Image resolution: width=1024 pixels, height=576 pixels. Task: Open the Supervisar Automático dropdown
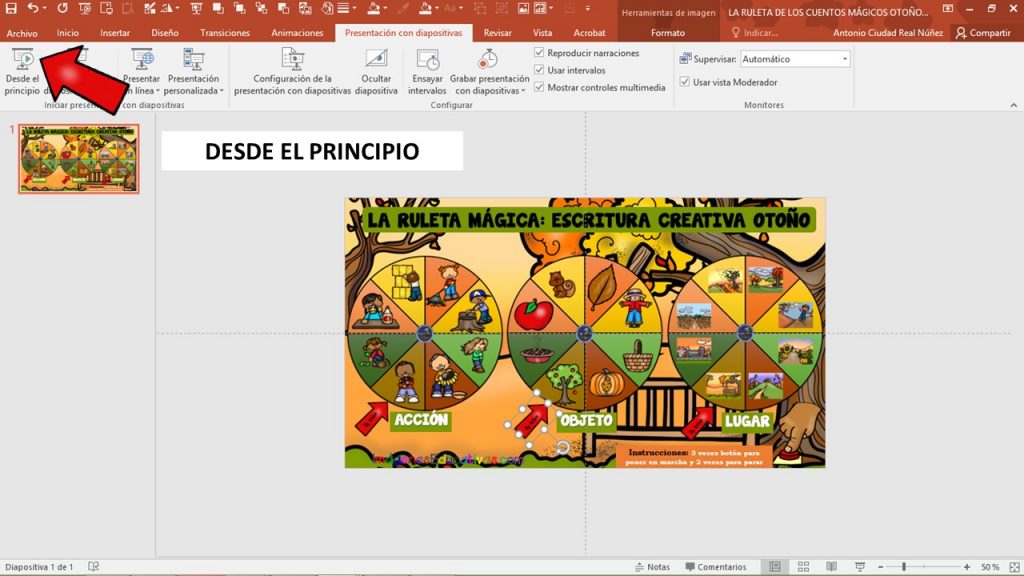coord(845,59)
